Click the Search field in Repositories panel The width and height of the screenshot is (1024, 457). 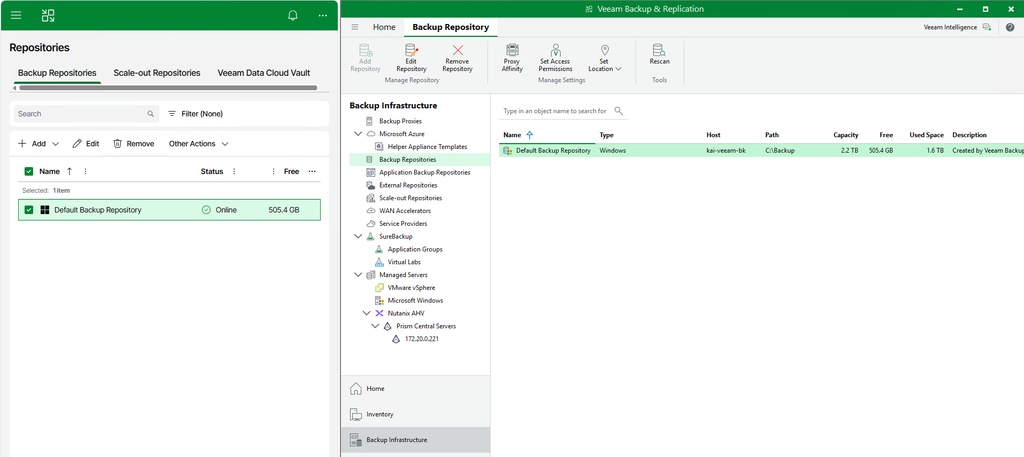point(86,114)
